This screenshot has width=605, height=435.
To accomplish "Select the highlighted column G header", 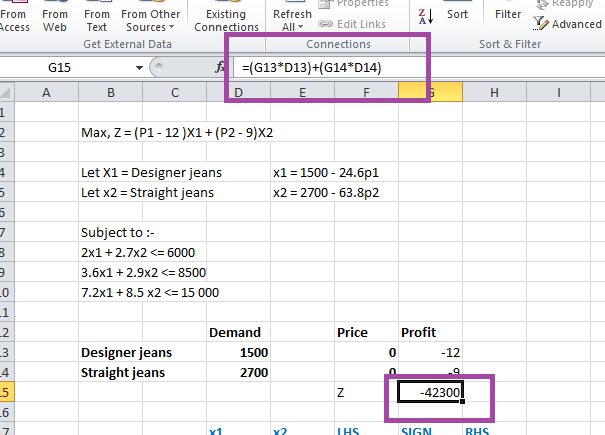I will [431, 93].
